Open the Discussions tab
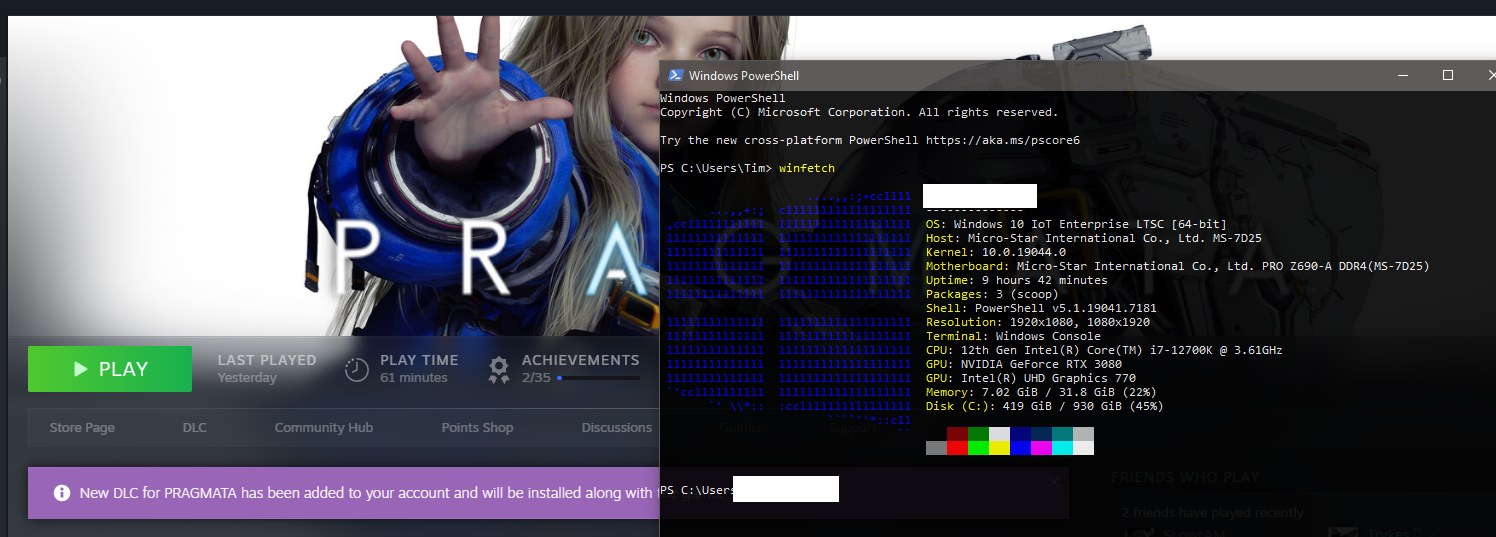 click(x=617, y=427)
